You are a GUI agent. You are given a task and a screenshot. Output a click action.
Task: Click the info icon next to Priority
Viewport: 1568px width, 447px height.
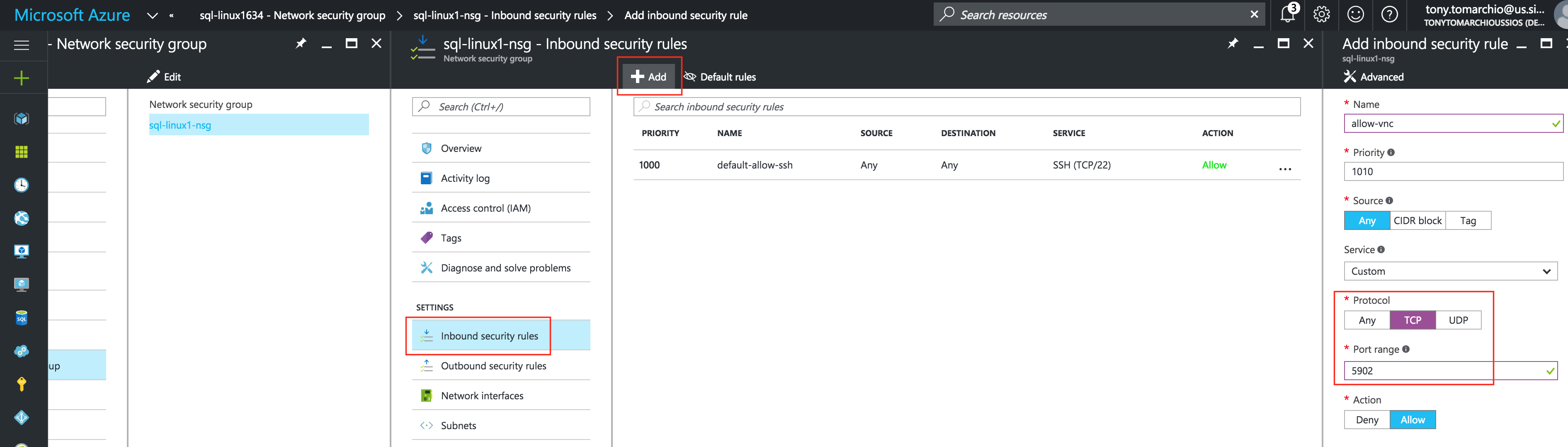(x=1391, y=152)
